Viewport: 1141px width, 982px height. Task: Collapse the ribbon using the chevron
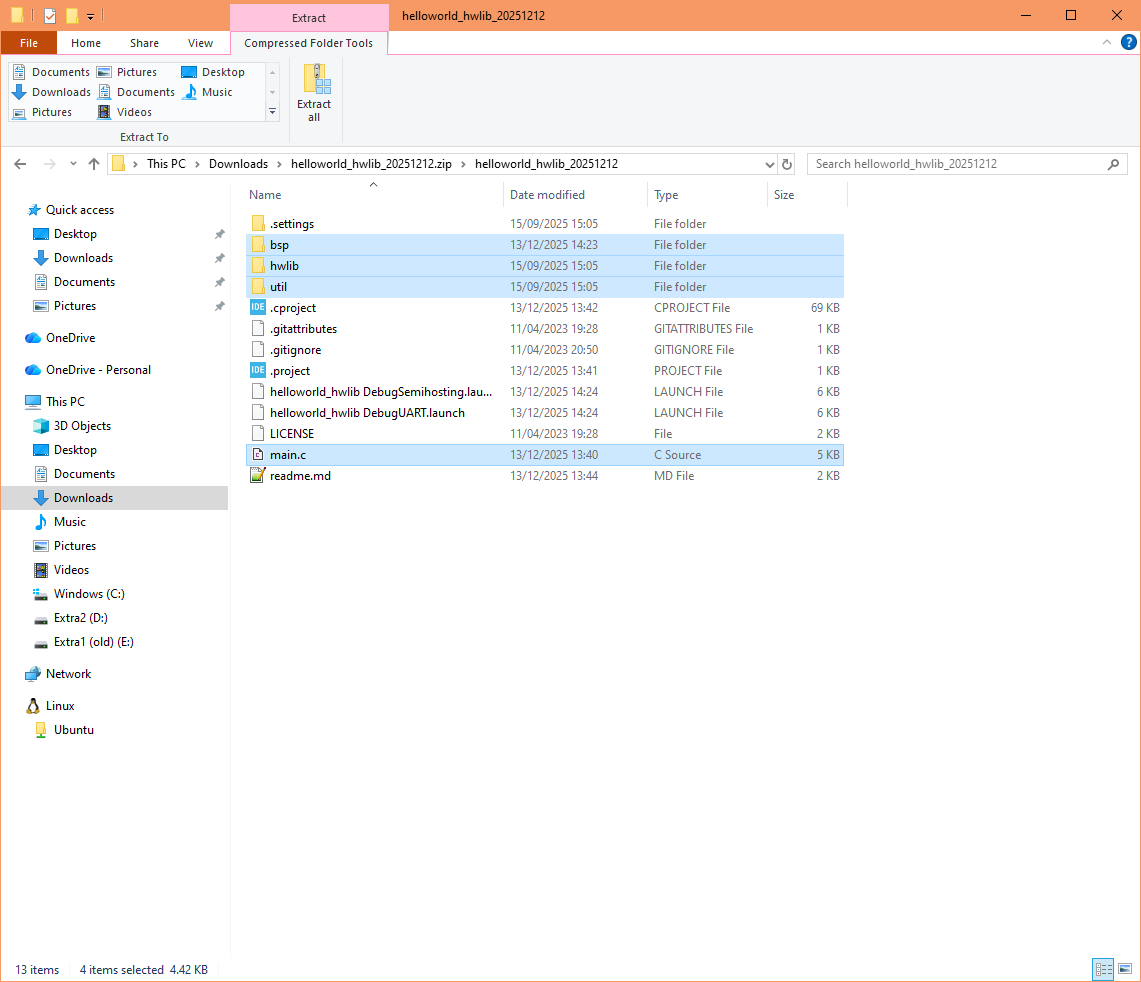(1108, 42)
